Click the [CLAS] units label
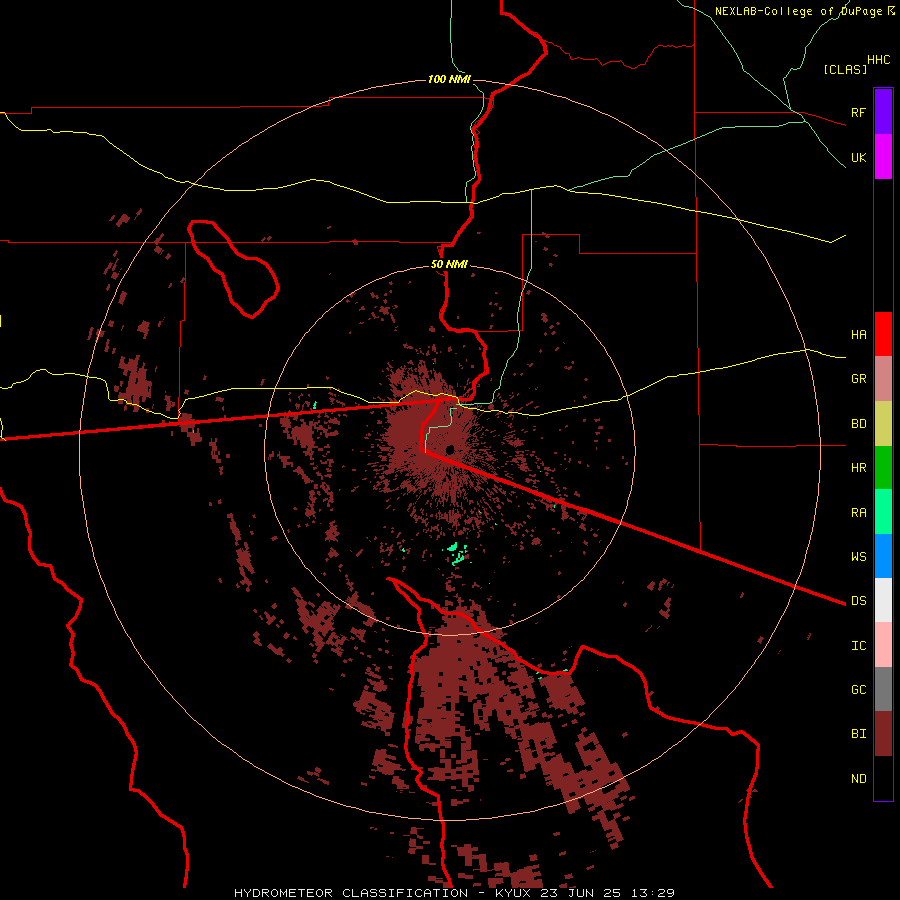This screenshot has height=900, width=900. click(x=844, y=69)
